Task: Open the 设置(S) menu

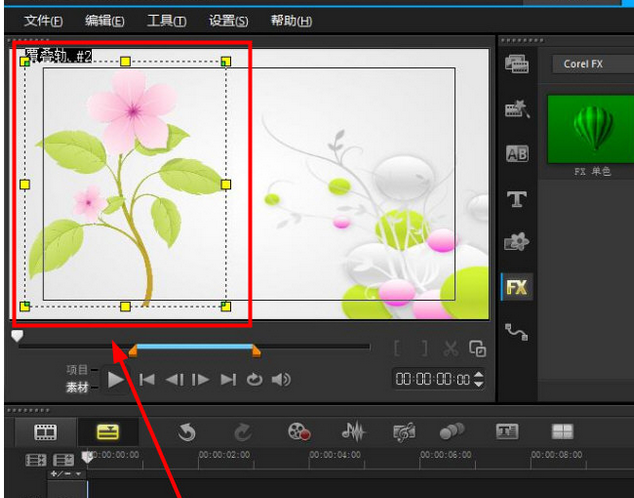Action: (x=228, y=20)
